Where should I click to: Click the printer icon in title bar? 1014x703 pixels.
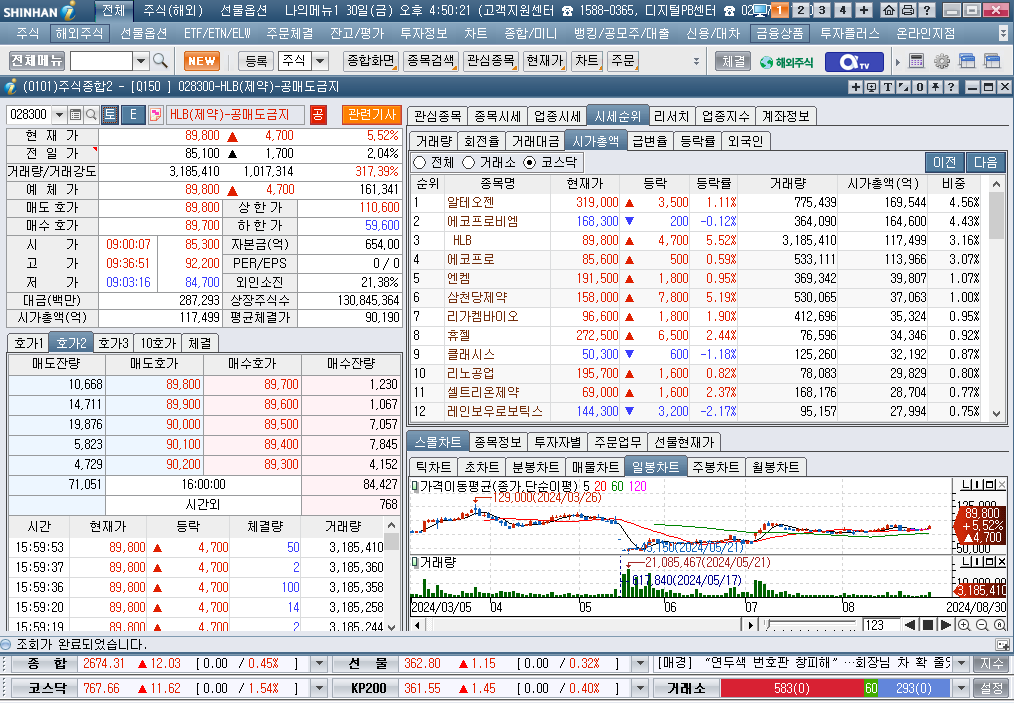pos(907,10)
